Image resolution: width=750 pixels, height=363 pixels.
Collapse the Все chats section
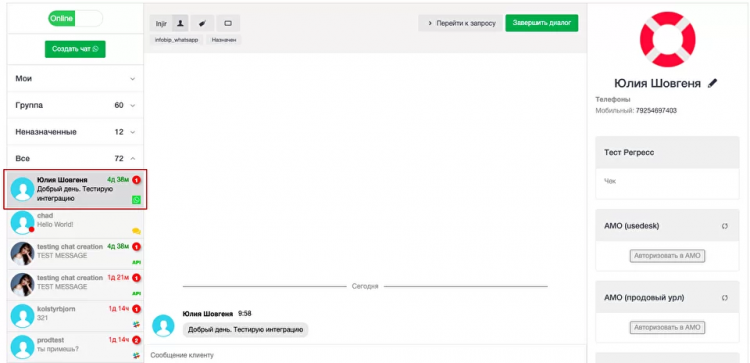[75, 158]
